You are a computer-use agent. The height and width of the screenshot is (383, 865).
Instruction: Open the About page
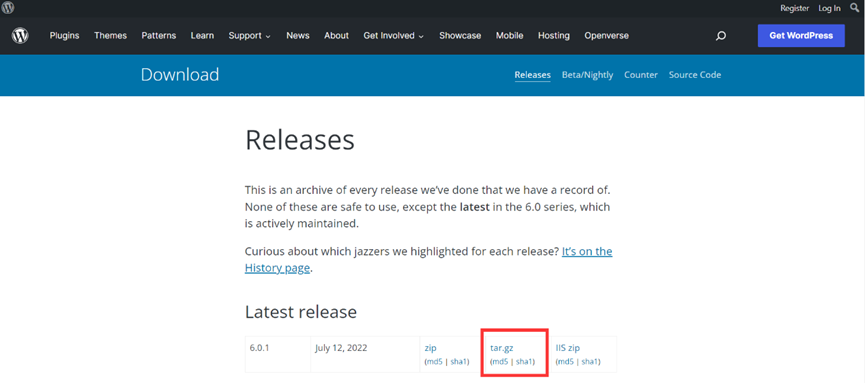click(x=337, y=36)
